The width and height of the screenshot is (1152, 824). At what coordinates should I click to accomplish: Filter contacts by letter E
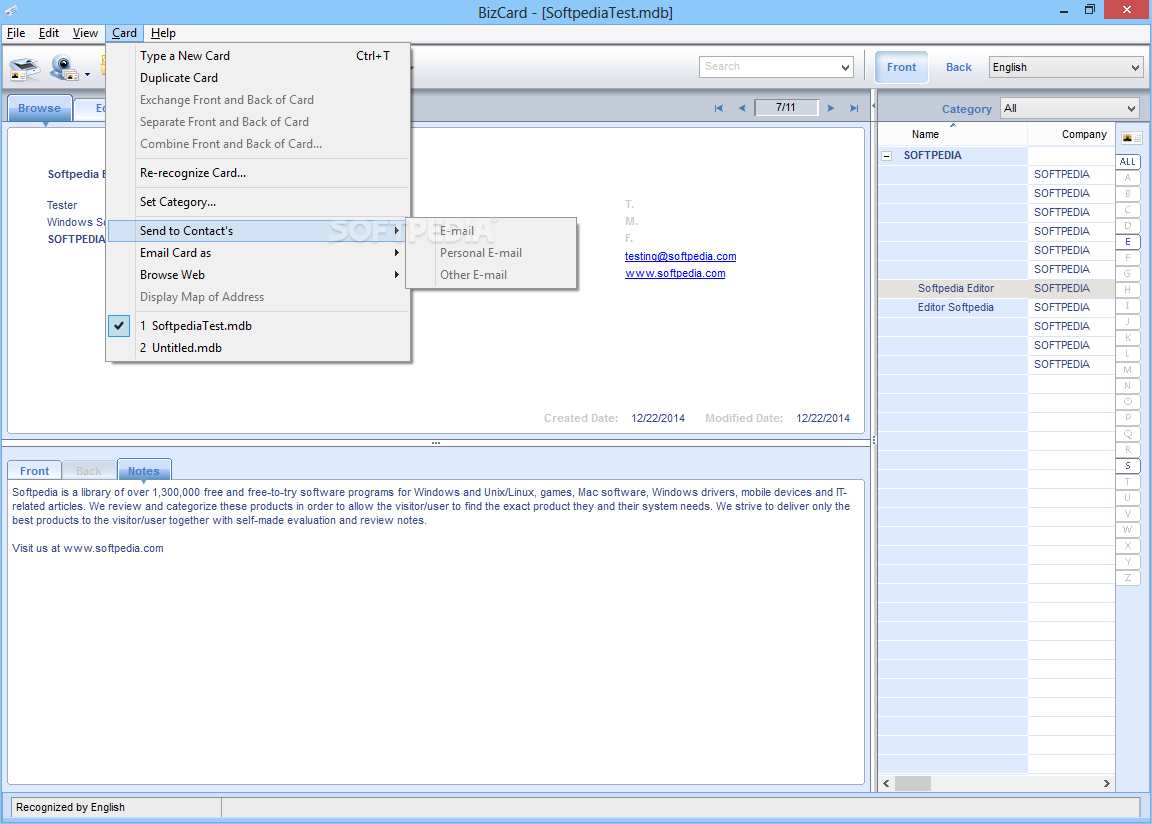pos(1128,242)
